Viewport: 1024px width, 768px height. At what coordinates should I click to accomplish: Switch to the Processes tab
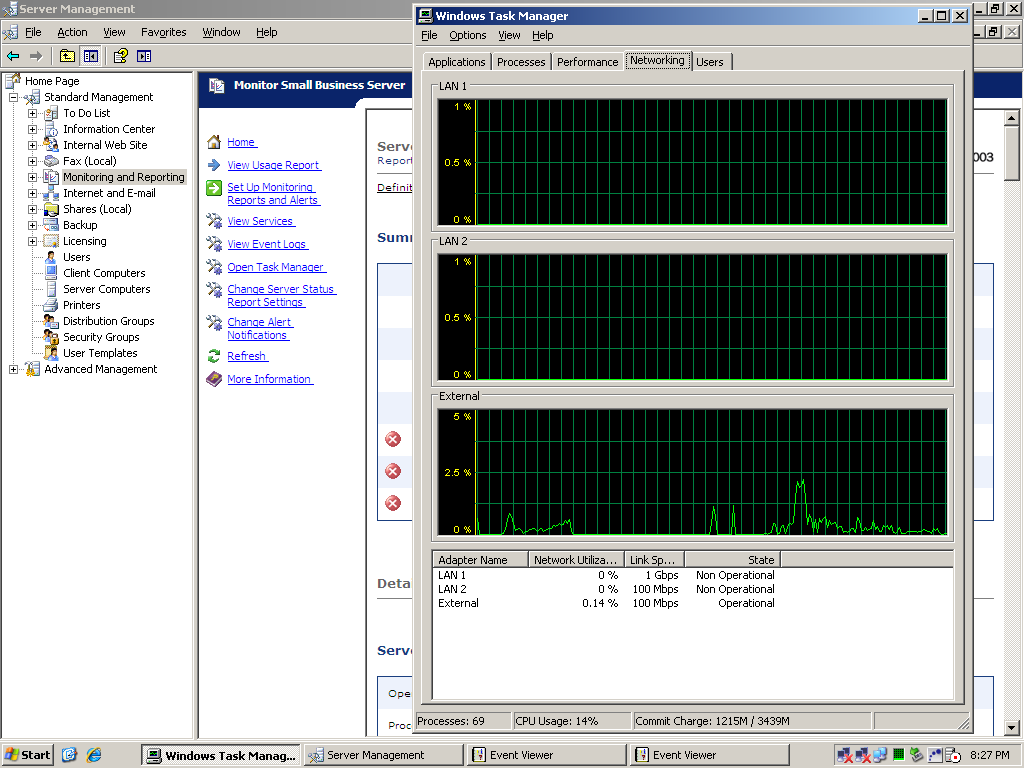520,62
